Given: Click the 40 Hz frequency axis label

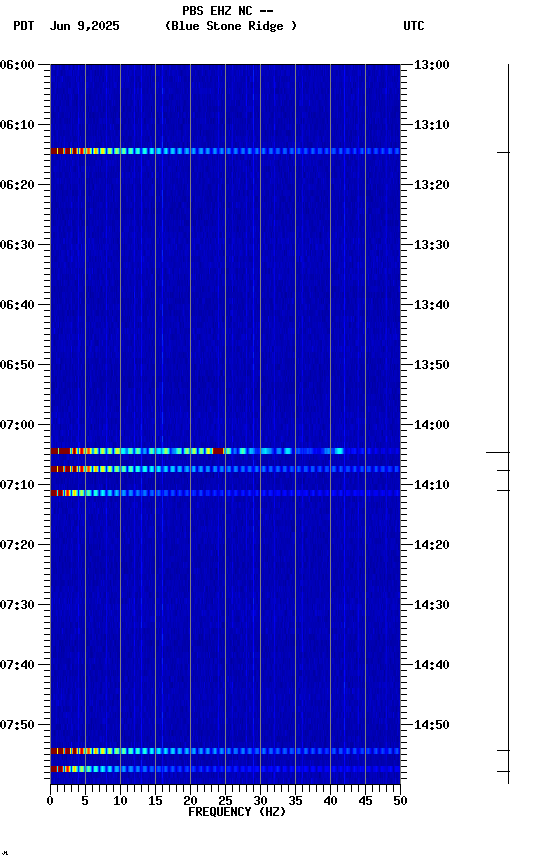Looking at the screenshot, I should 330,801.
